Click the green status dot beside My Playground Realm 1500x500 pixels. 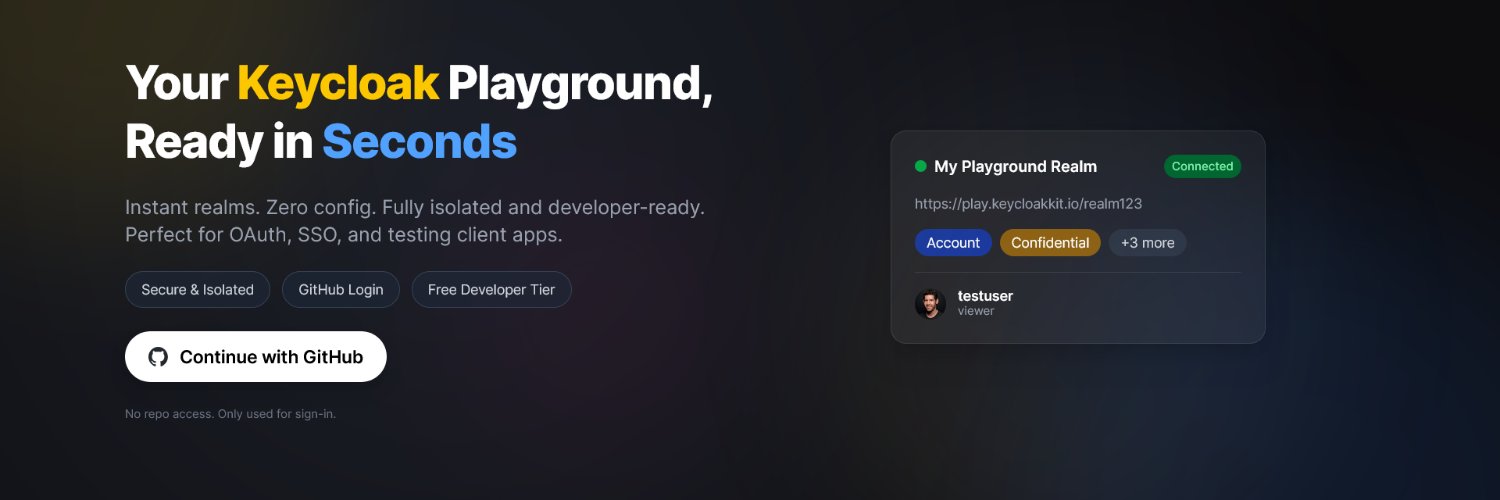click(921, 167)
